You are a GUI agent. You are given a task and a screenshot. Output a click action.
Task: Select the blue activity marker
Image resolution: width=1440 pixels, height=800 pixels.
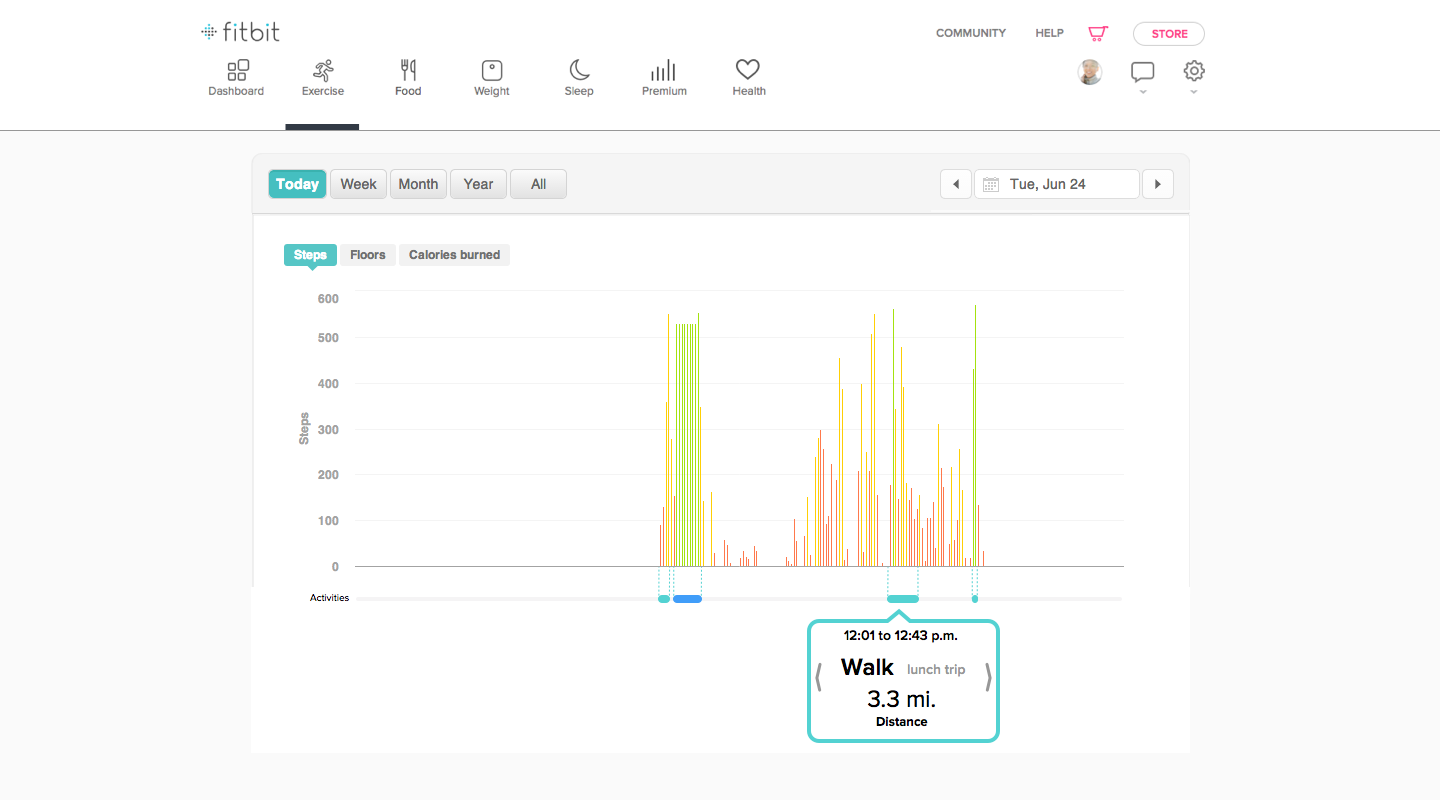coord(687,599)
